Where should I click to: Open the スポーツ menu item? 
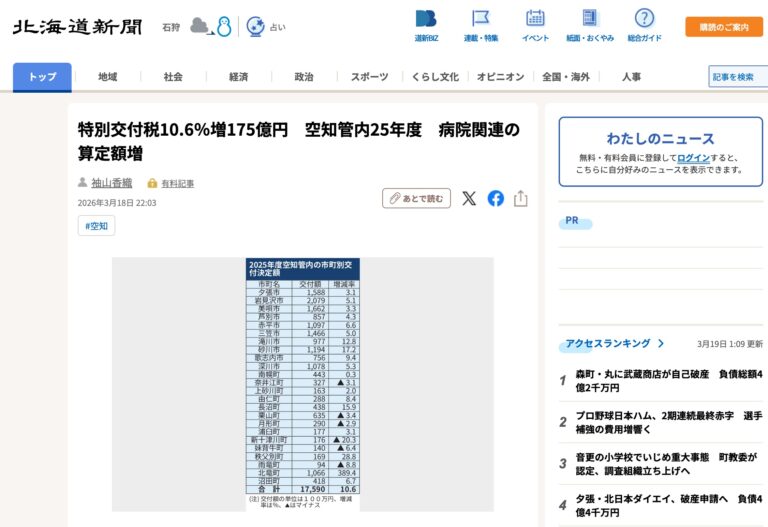click(369, 77)
